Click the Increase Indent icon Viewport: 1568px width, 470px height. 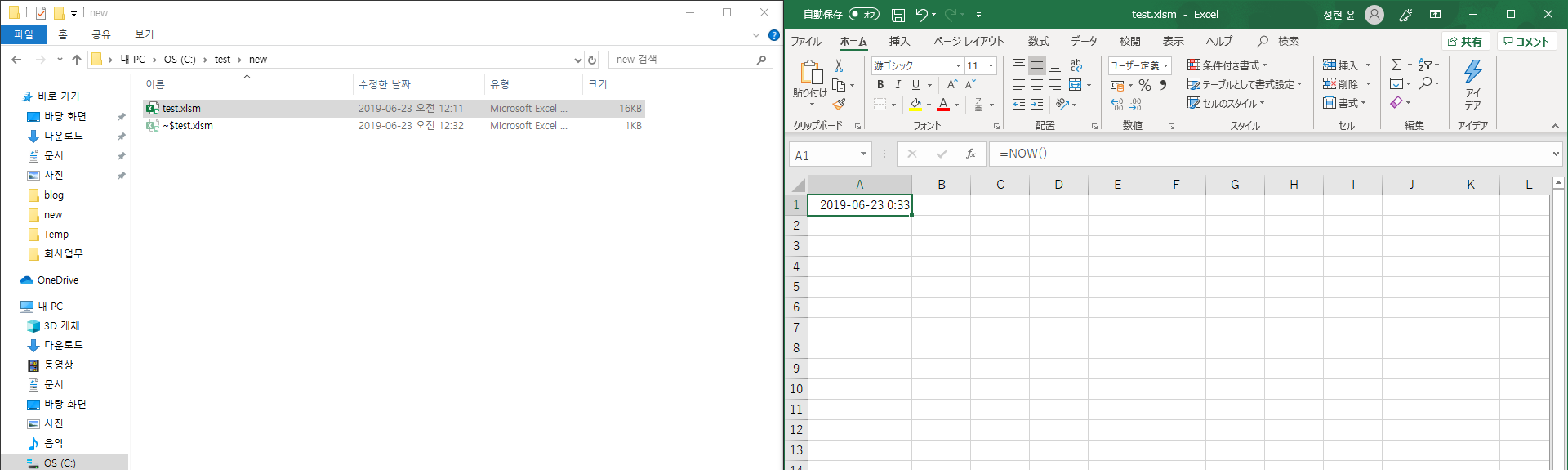point(1037,105)
